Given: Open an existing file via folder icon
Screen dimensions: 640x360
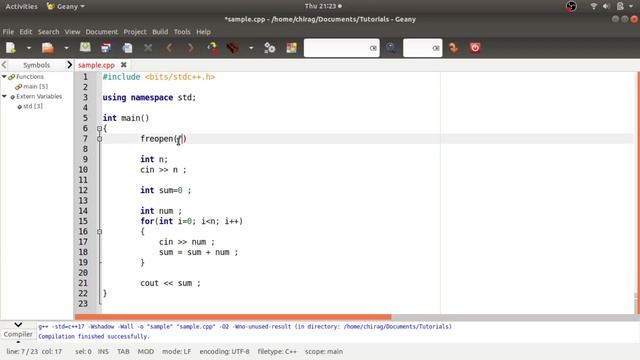Looking at the screenshot, I should pyautogui.click(x=48, y=48).
